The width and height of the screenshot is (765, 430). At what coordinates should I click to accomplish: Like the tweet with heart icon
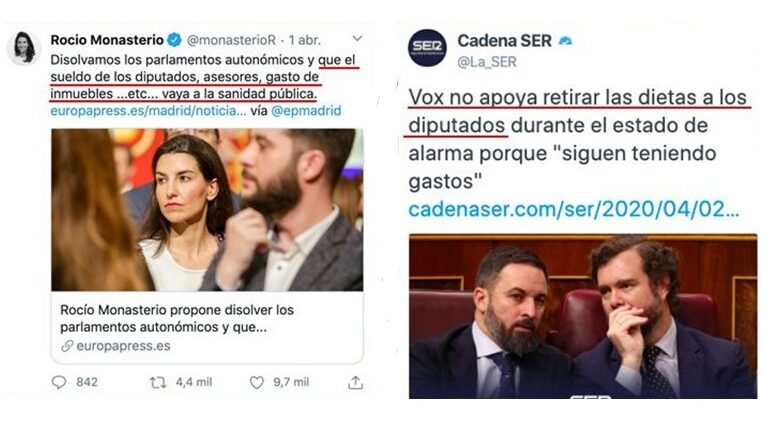pos(257,382)
